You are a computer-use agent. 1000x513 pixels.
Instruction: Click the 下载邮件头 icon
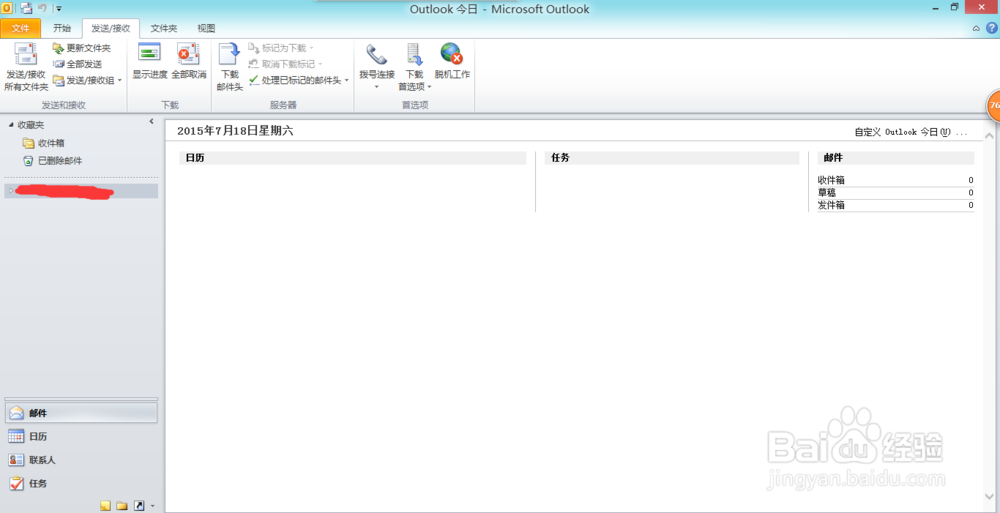click(230, 54)
